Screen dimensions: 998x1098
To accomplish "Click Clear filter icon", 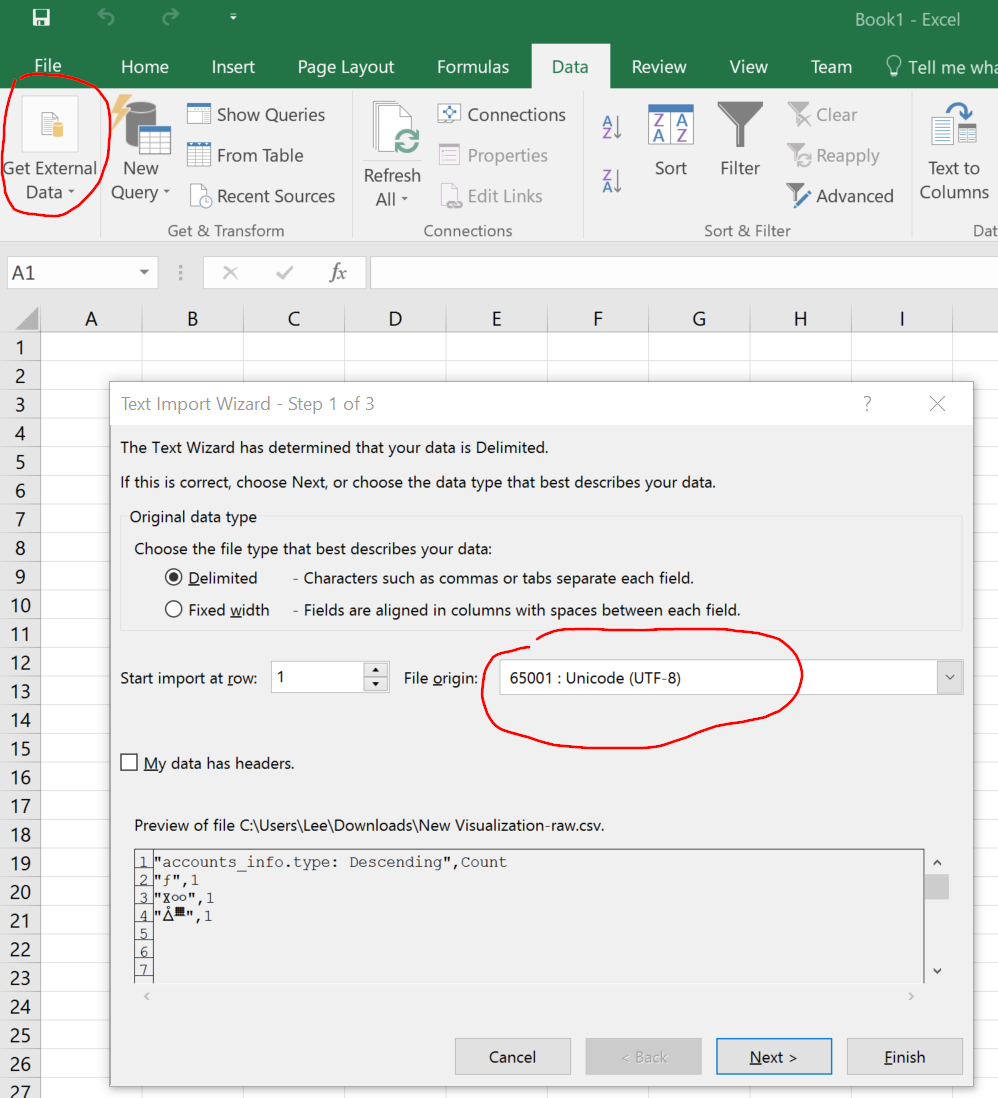I will 798,114.
